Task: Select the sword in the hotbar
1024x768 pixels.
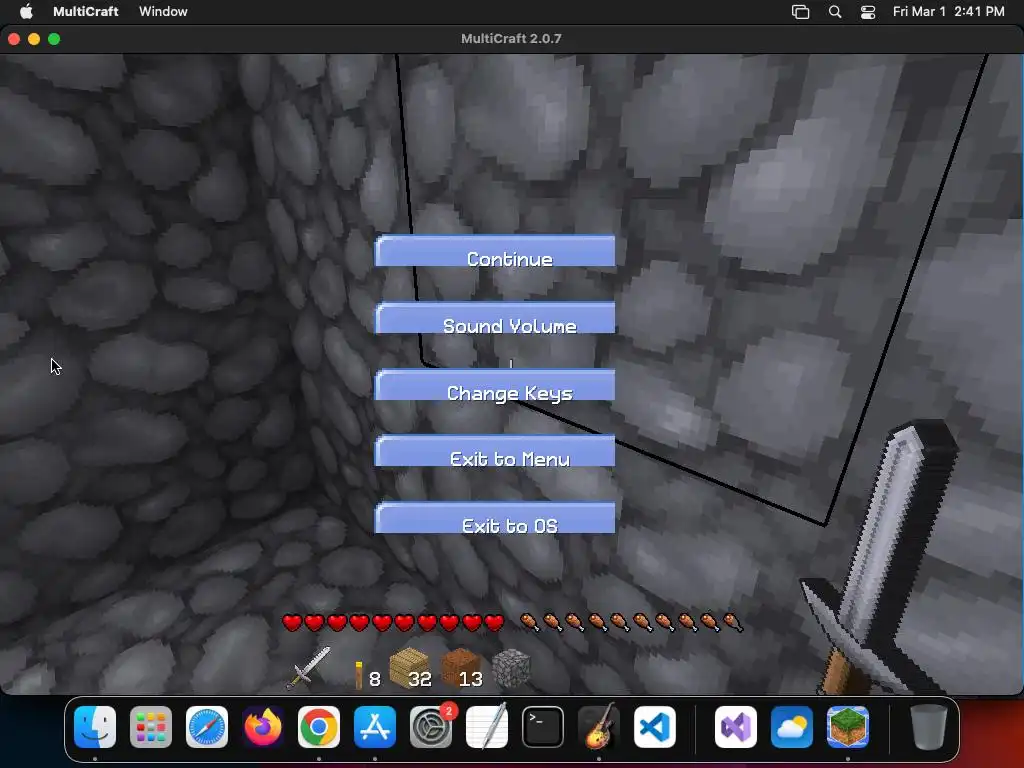Action: (x=308, y=668)
